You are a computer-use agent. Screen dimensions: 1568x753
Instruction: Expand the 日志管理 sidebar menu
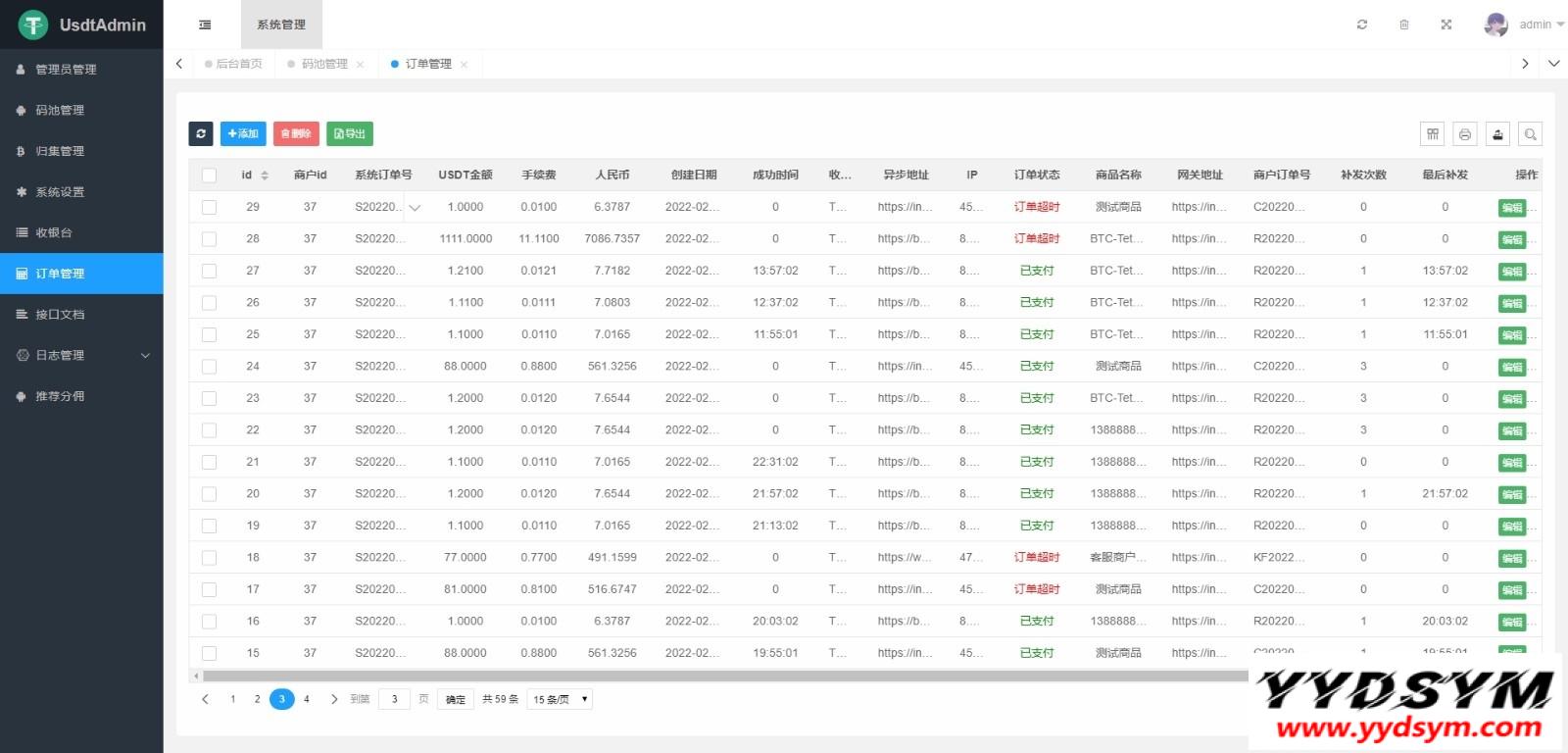(x=81, y=355)
